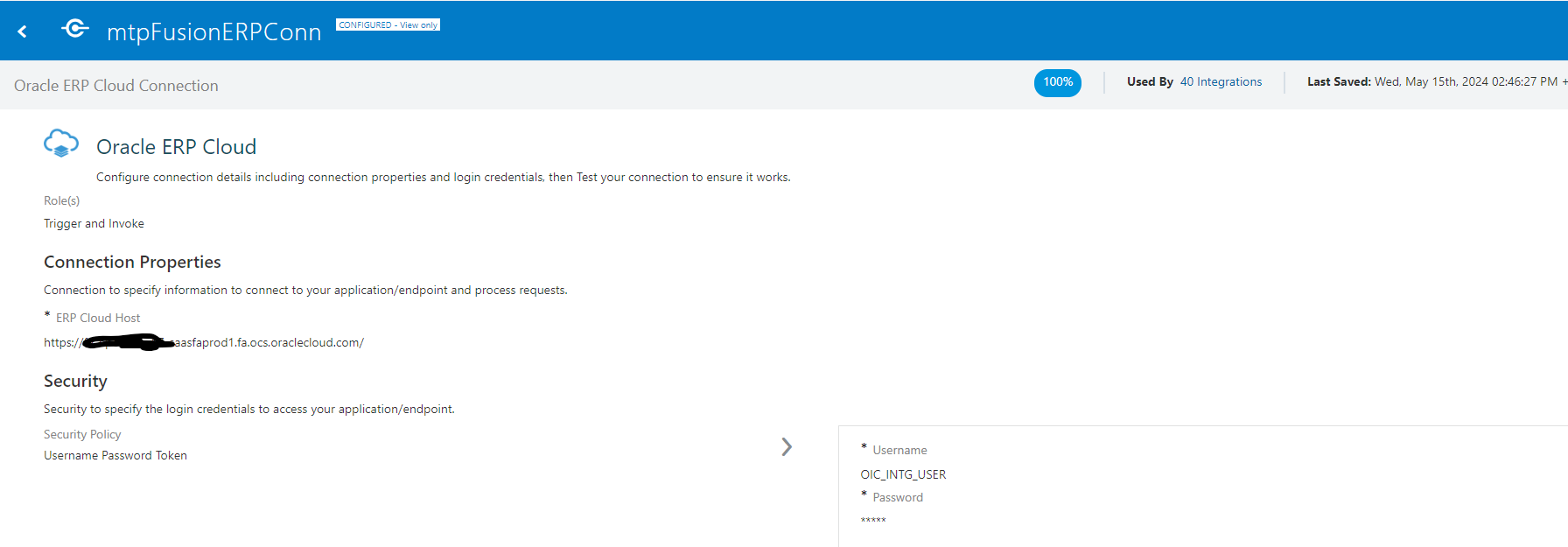Go back using the left arrow
Image resolution: width=1568 pixels, height=547 pixels.
tap(23, 32)
